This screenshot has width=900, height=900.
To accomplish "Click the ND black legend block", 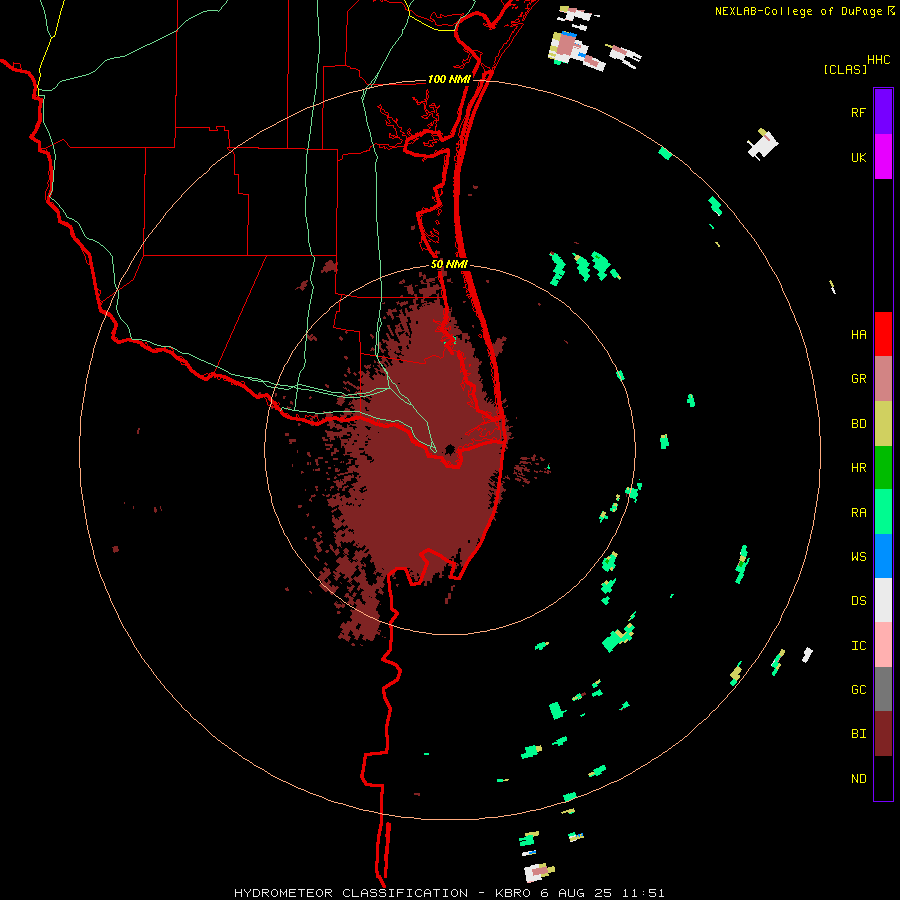I will [883, 778].
